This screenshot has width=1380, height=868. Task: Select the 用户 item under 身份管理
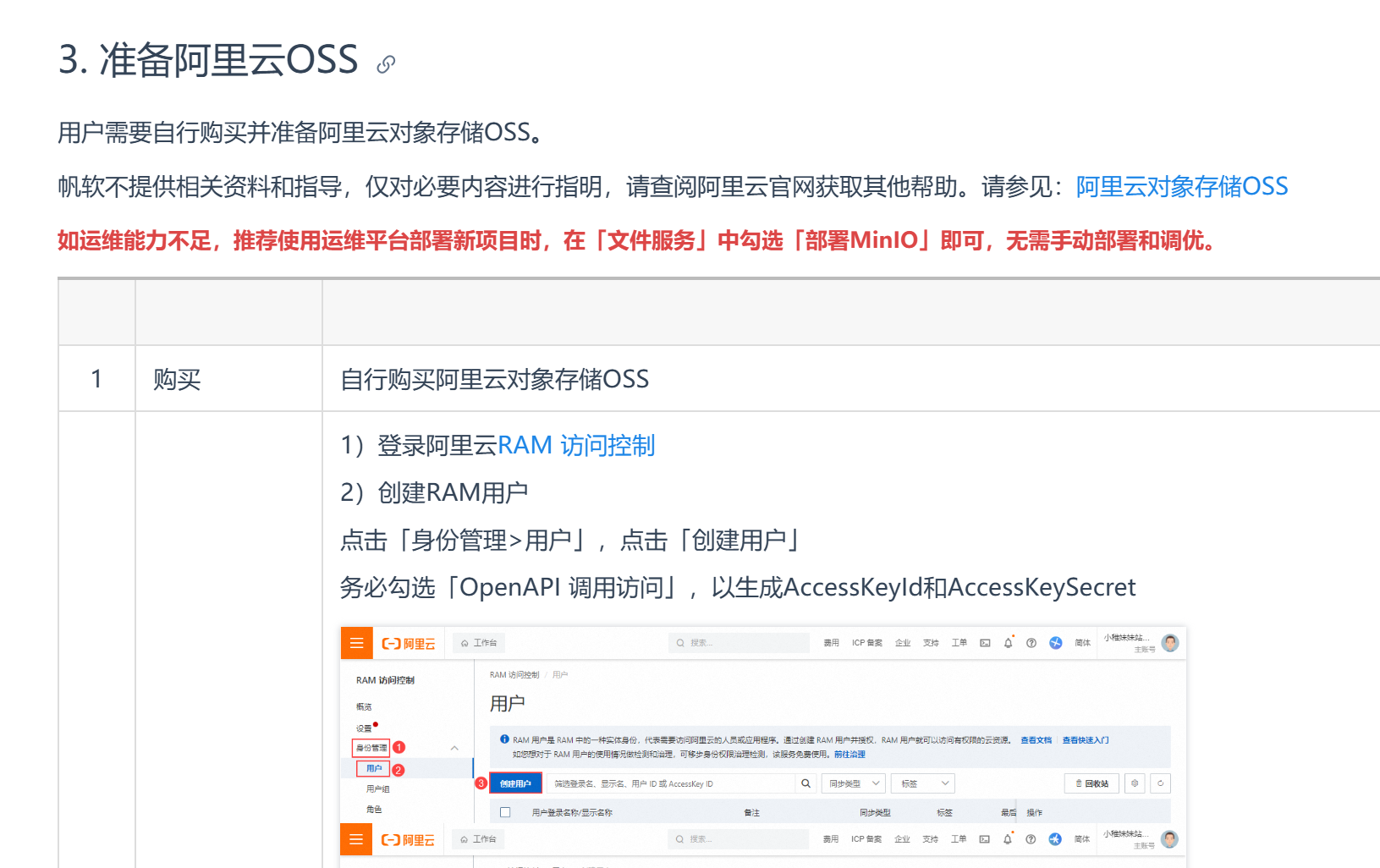[x=374, y=768]
